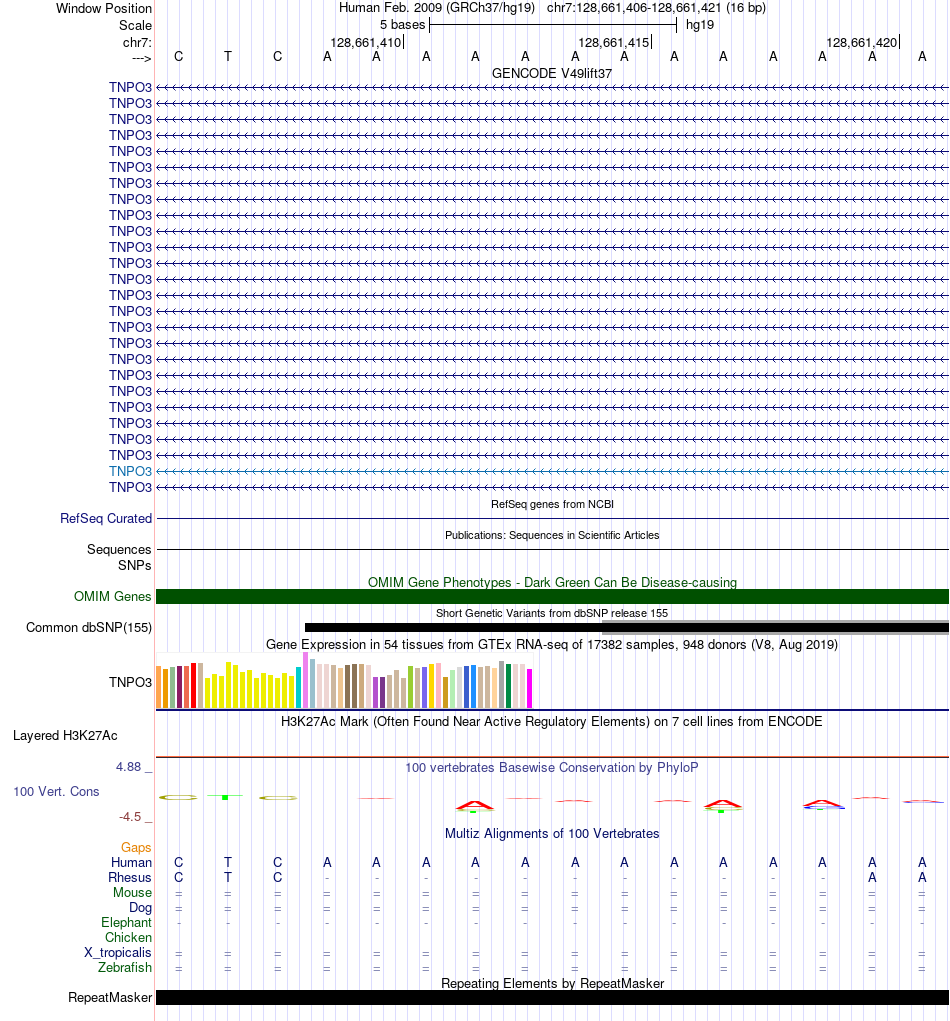Viewport: 950px width, 1021px height.
Task: Click the '-4.5' lower PhyloP scale value
Action: pyautogui.click(x=130, y=817)
